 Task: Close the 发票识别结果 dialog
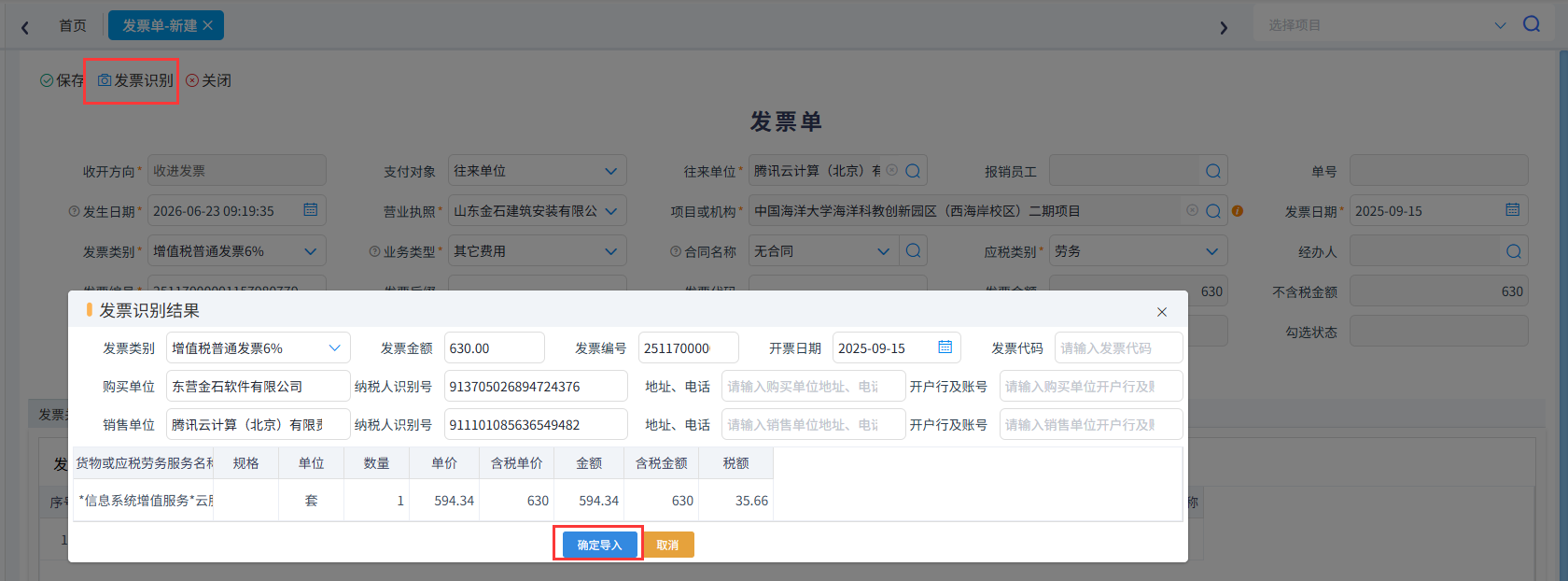[1162, 312]
